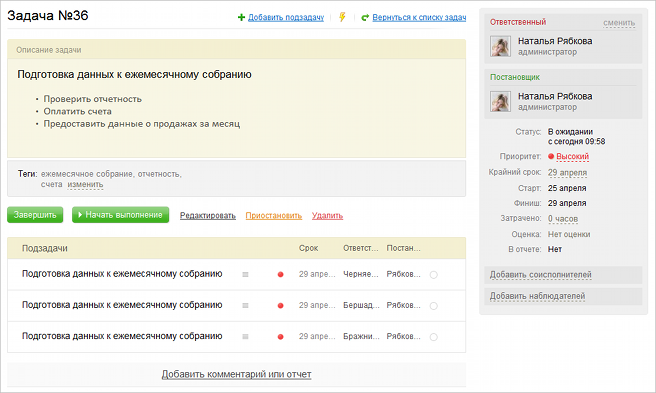Click Добавить комментарий или отчет link
The image size is (656, 393).
pyautogui.click(x=236, y=374)
